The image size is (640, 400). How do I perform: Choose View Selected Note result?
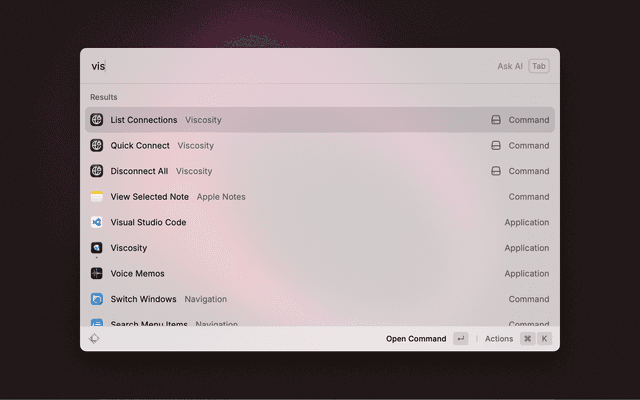150,197
